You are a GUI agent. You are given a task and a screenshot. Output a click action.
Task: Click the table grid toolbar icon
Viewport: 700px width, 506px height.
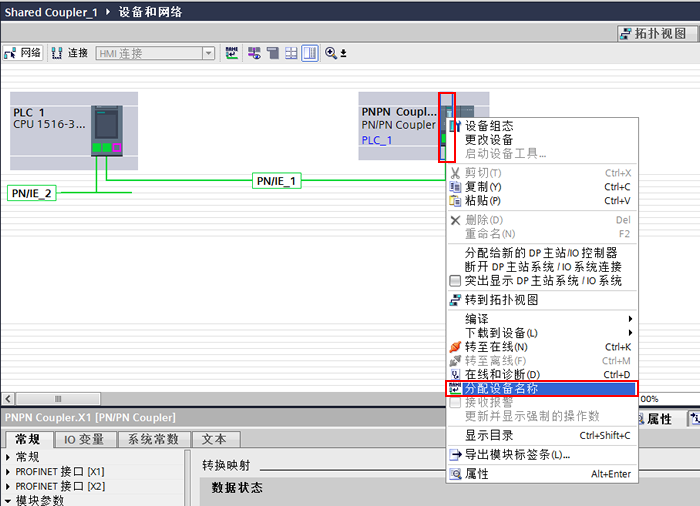tap(291, 53)
